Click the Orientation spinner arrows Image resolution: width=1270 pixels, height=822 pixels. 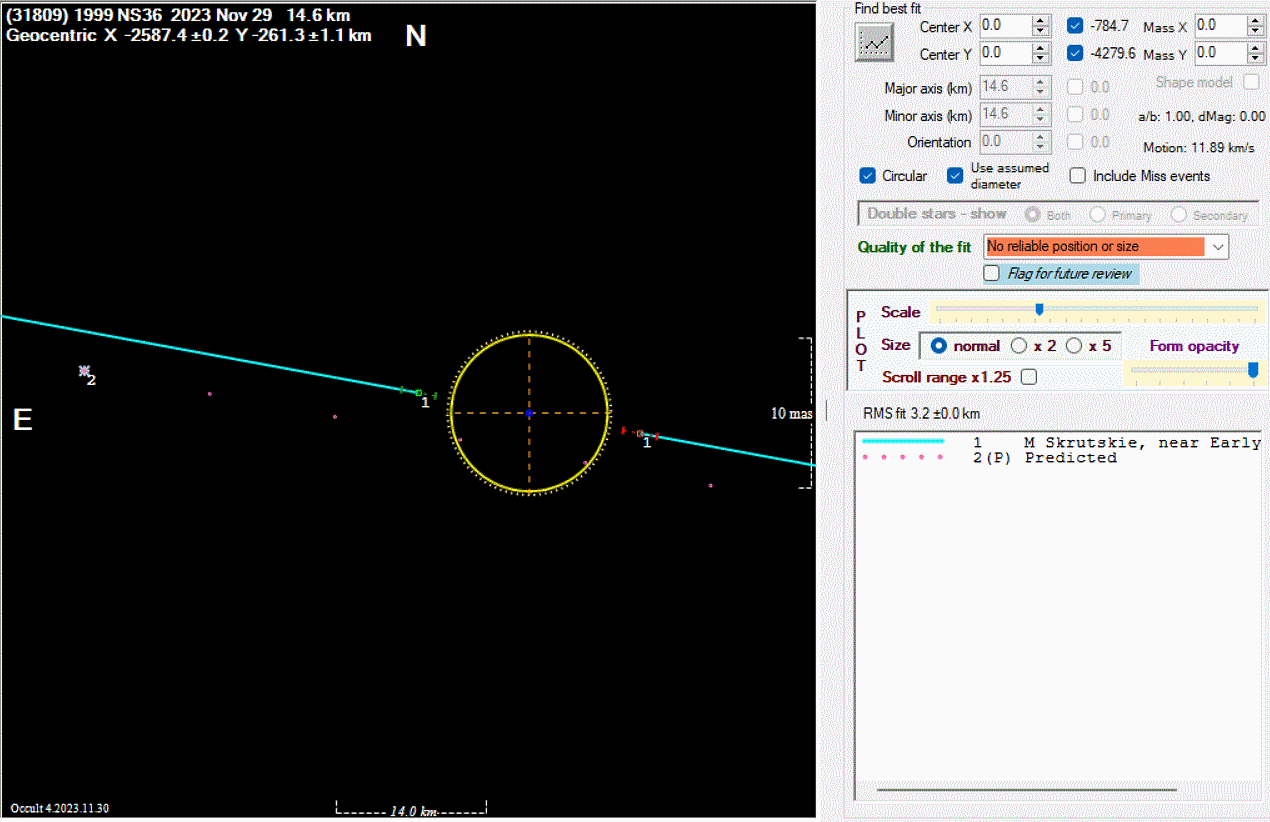tap(1042, 142)
